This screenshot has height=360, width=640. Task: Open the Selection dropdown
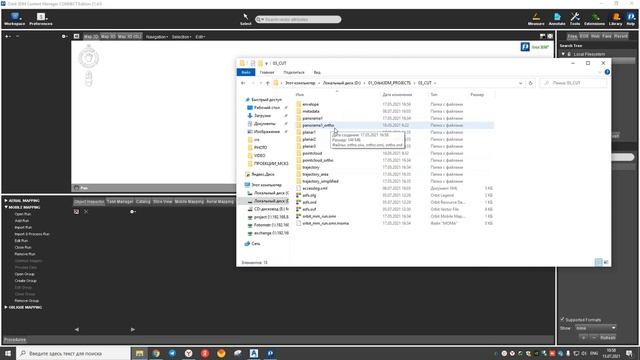point(181,37)
